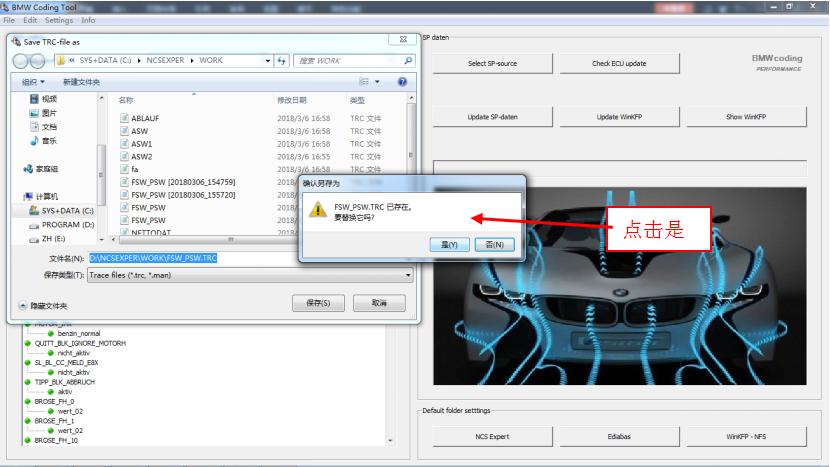Click the Save (保存) button

[318, 303]
